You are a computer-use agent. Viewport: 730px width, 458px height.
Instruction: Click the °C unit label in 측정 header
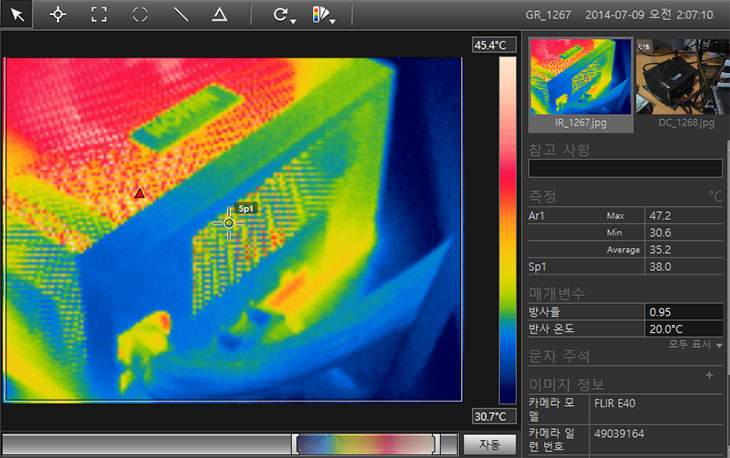[x=715, y=196]
